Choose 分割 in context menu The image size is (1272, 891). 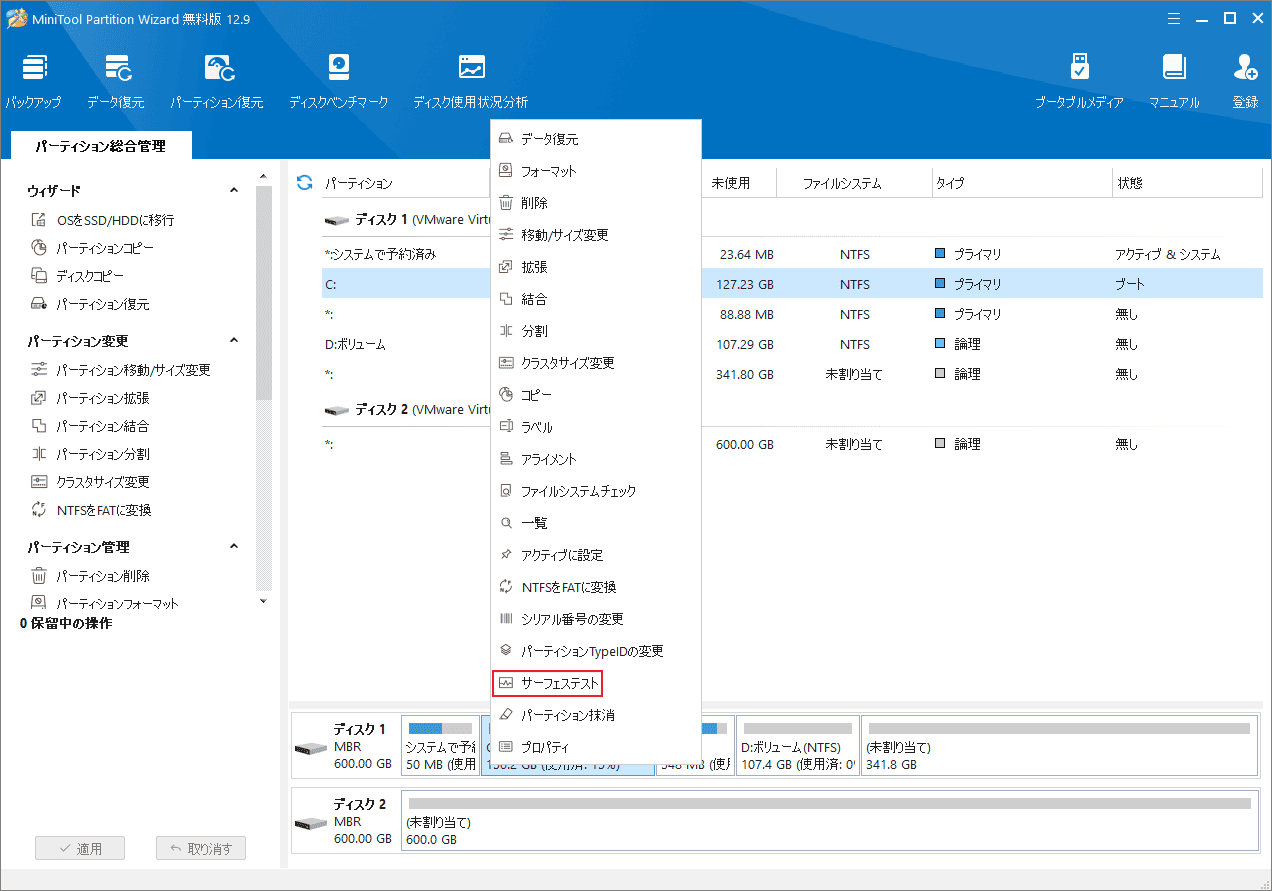coord(596,331)
